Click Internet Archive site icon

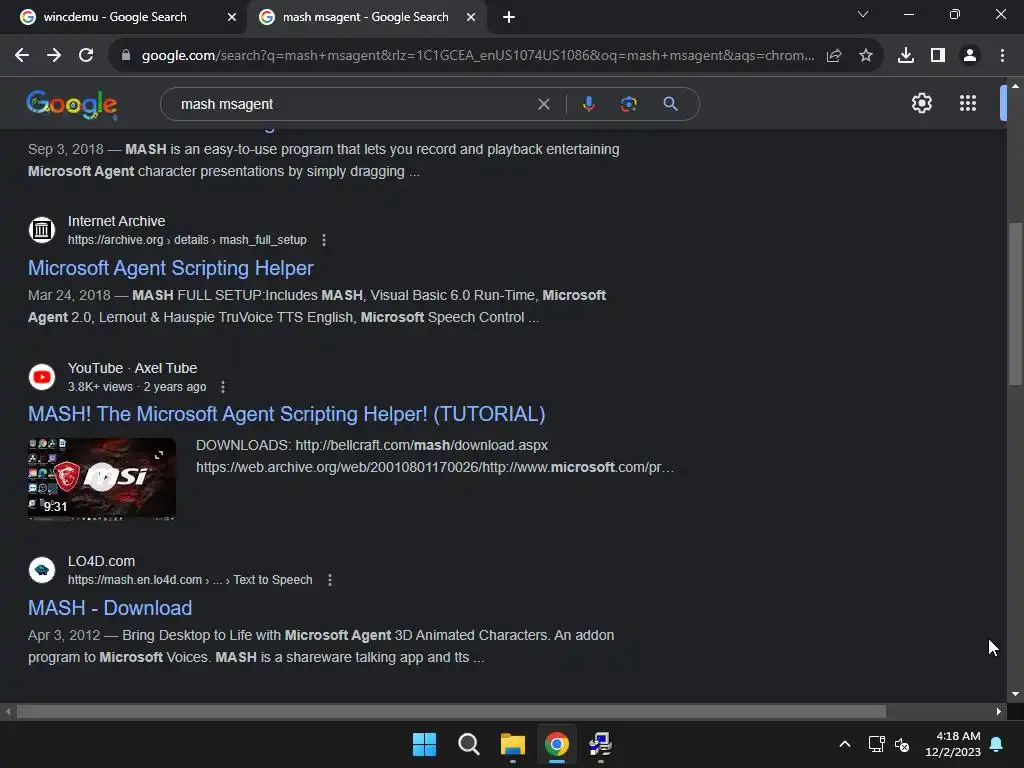tap(42, 230)
